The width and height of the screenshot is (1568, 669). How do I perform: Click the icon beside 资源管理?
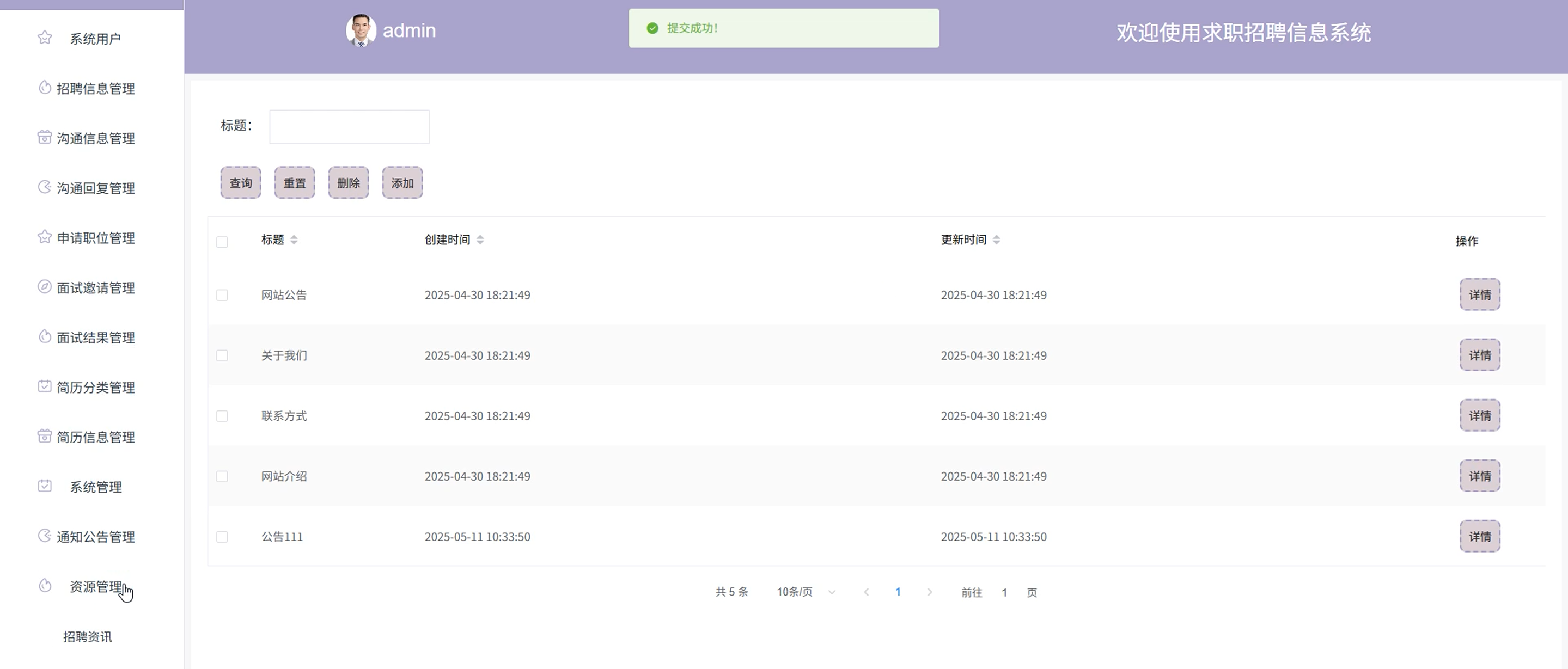[45, 586]
